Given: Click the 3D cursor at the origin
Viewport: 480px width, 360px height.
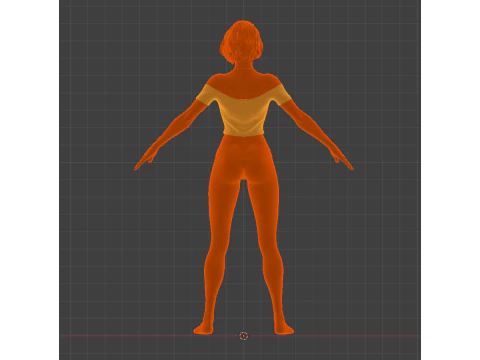Looking at the screenshot, I should (244, 336).
